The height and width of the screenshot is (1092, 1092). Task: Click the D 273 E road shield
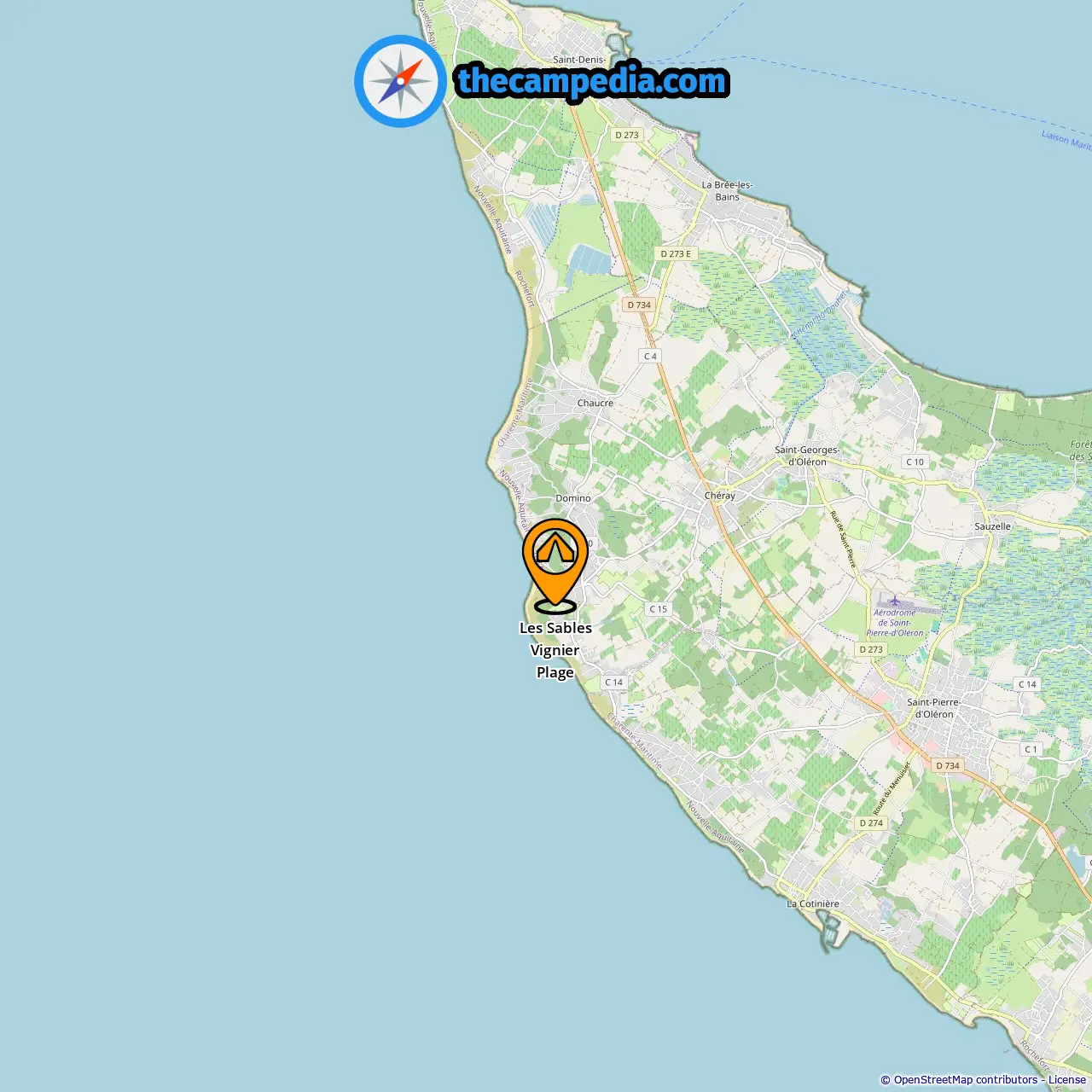click(x=676, y=253)
